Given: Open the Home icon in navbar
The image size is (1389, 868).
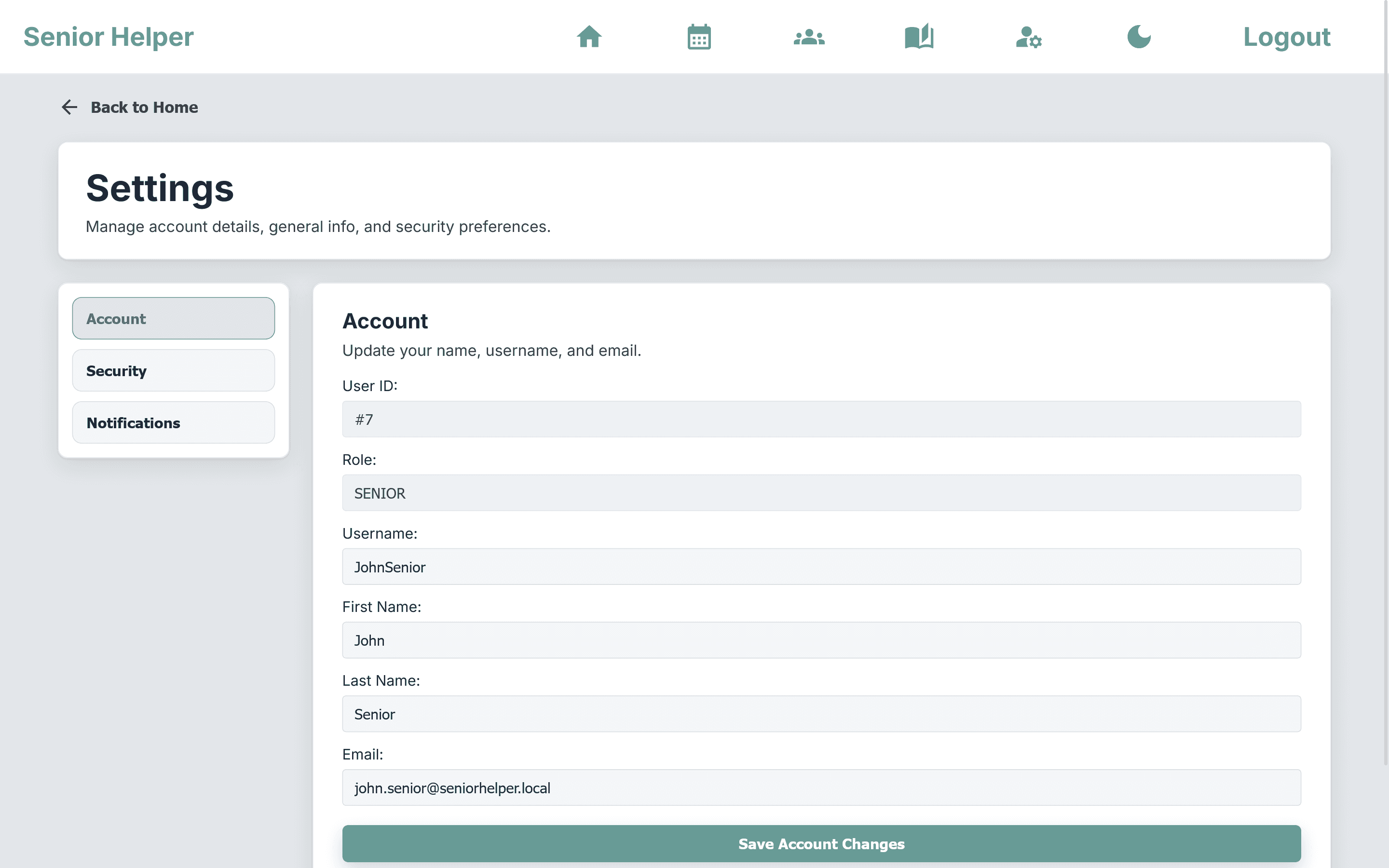Looking at the screenshot, I should pyautogui.click(x=589, y=37).
